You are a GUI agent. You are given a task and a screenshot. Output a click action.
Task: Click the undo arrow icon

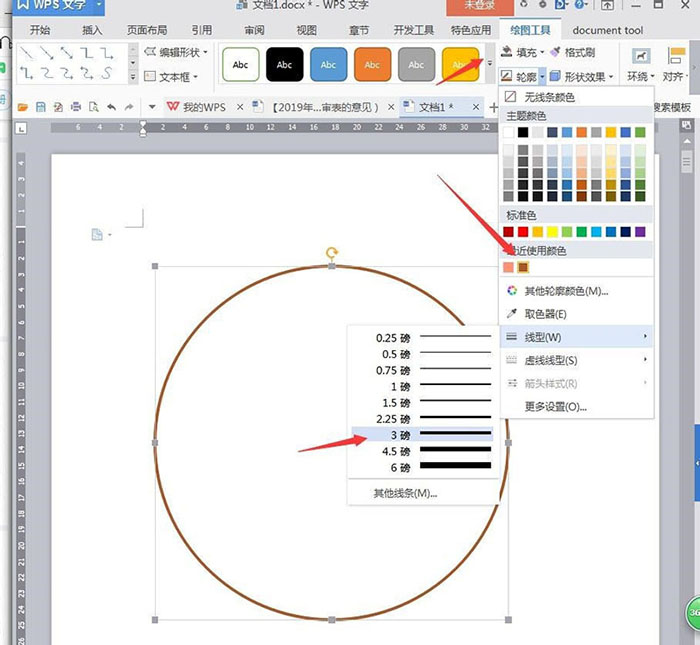111,107
